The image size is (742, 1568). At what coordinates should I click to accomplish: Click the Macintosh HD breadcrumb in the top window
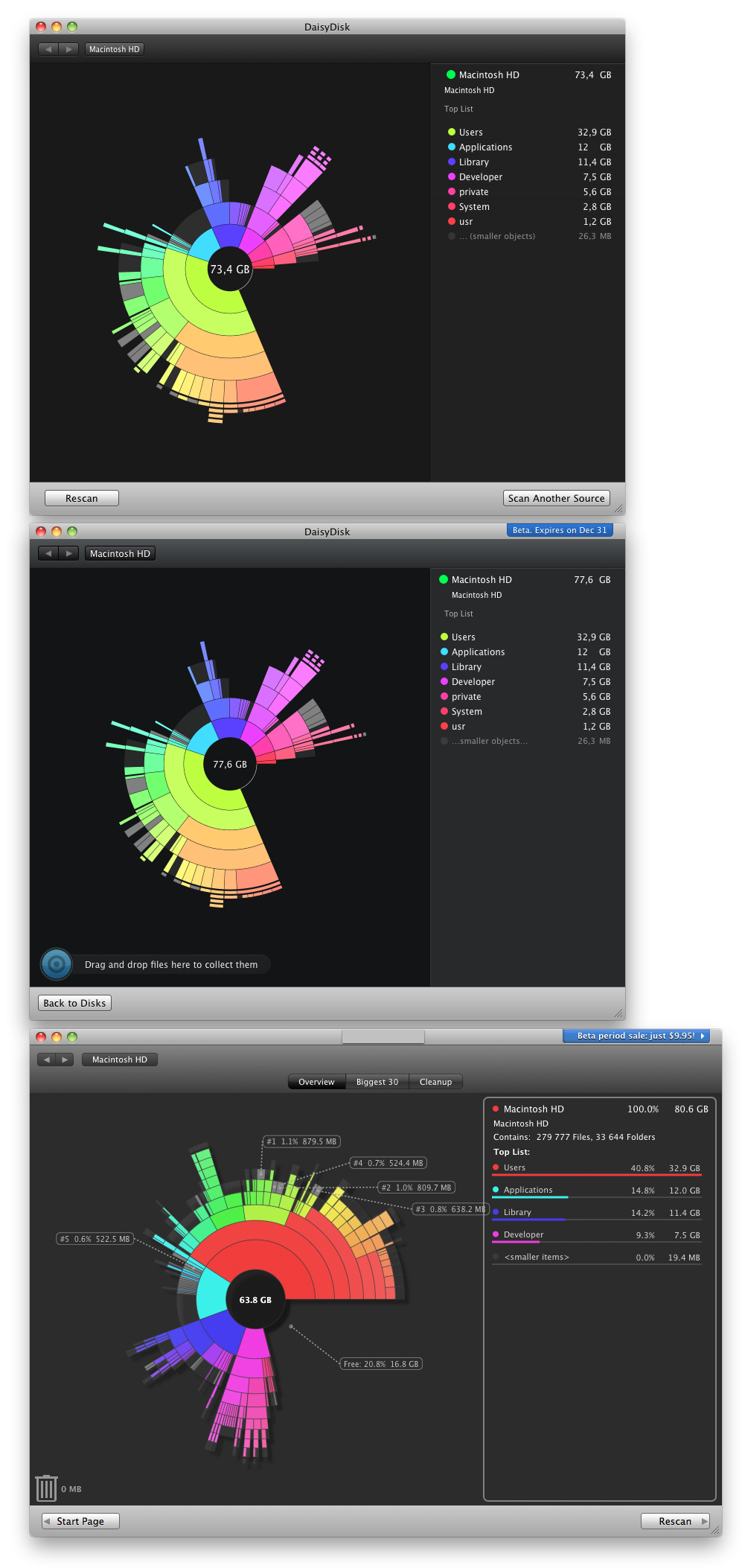click(114, 49)
